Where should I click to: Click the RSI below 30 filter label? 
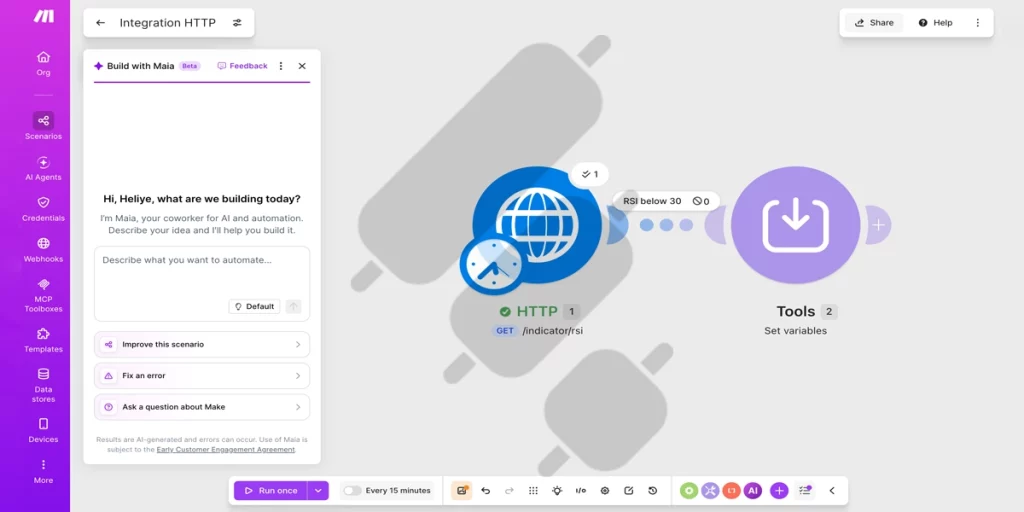pyautogui.click(x=652, y=201)
